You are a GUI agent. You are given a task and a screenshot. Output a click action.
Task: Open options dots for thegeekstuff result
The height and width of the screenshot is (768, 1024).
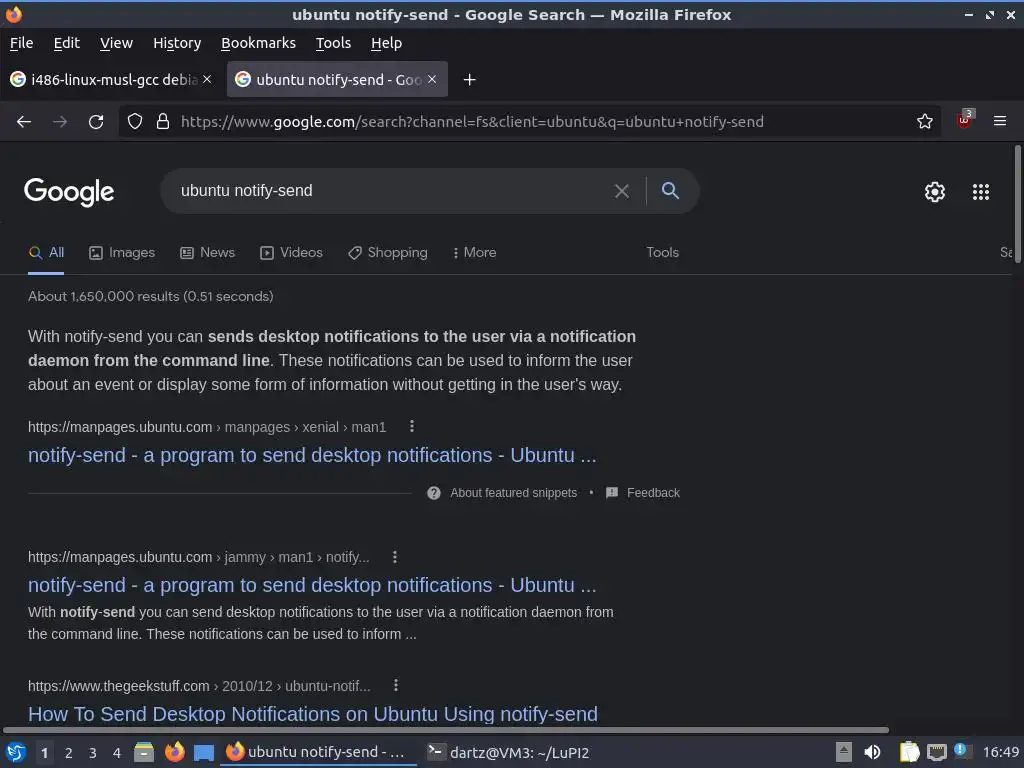(396, 685)
